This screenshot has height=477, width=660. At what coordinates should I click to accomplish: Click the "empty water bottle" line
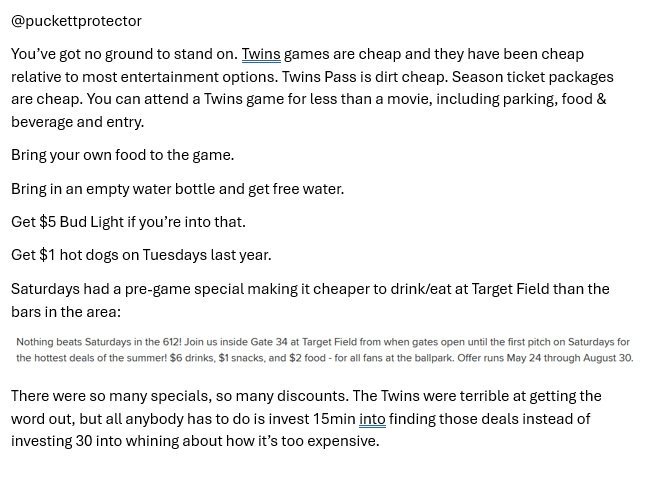(177, 189)
